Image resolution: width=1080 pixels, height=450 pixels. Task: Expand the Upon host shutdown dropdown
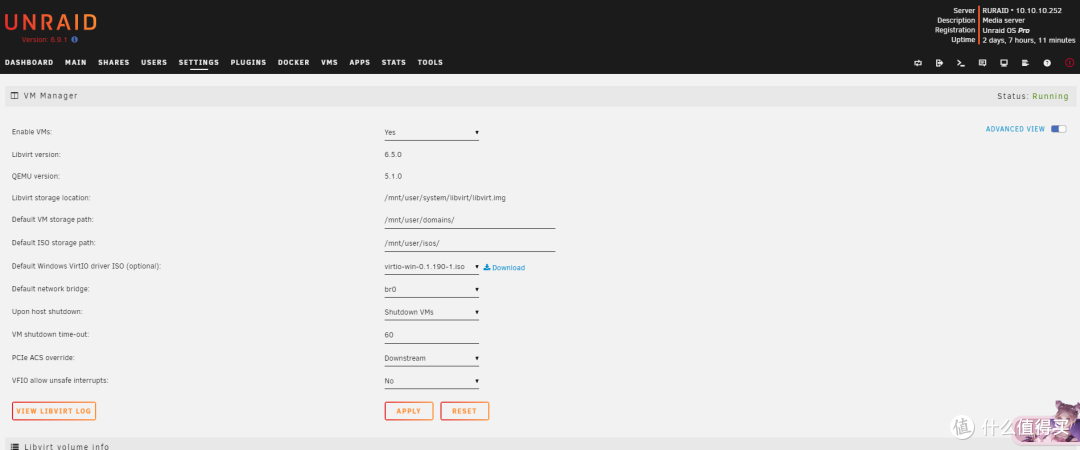point(431,312)
